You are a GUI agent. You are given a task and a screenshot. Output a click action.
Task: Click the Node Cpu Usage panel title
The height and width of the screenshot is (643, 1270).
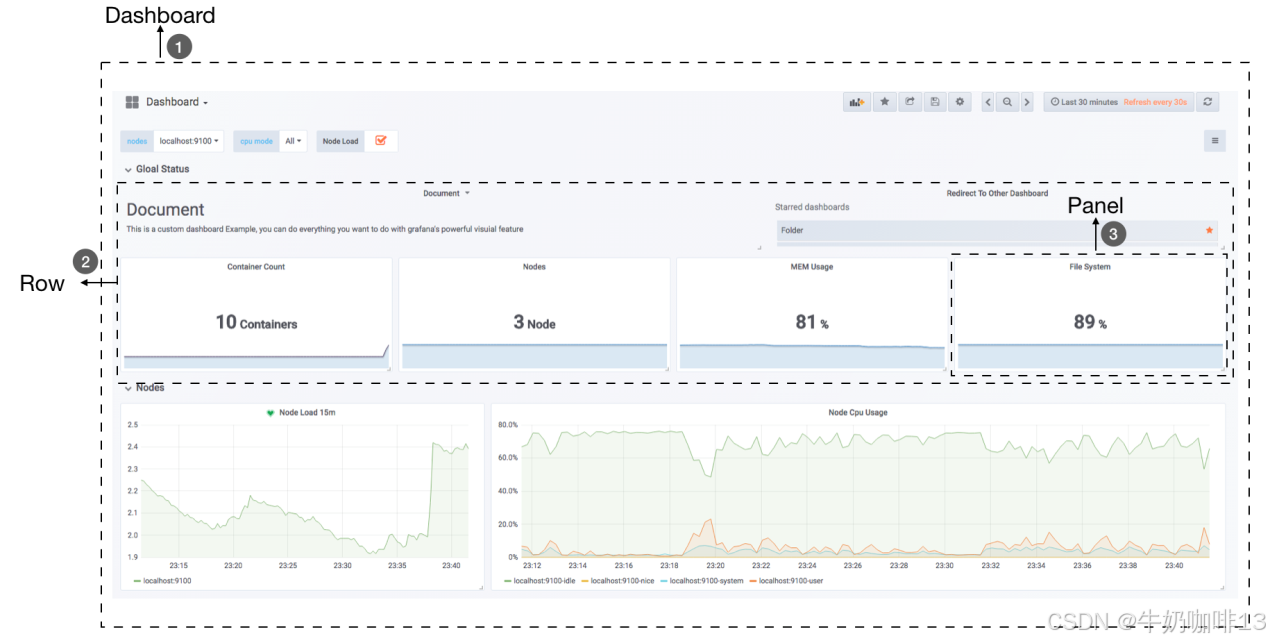point(858,413)
